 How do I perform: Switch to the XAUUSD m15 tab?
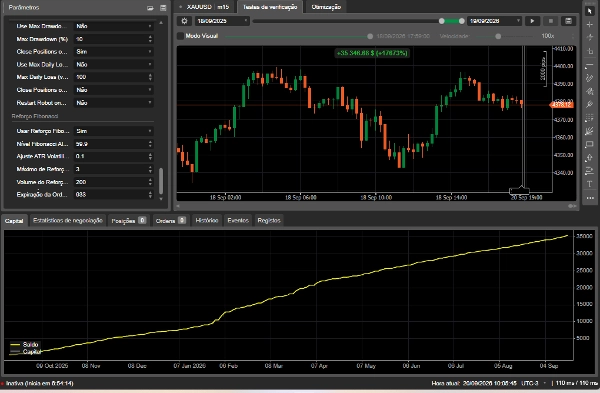tap(205, 7)
